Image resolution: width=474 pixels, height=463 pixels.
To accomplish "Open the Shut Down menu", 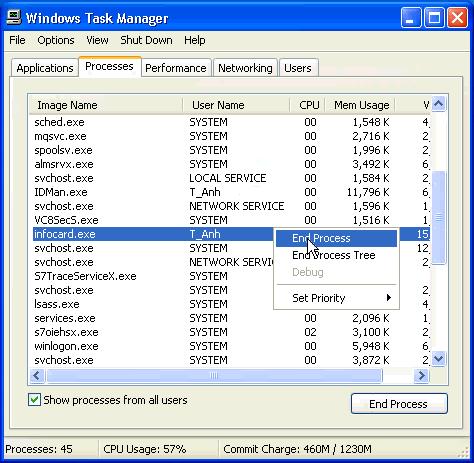I will click(x=146, y=40).
